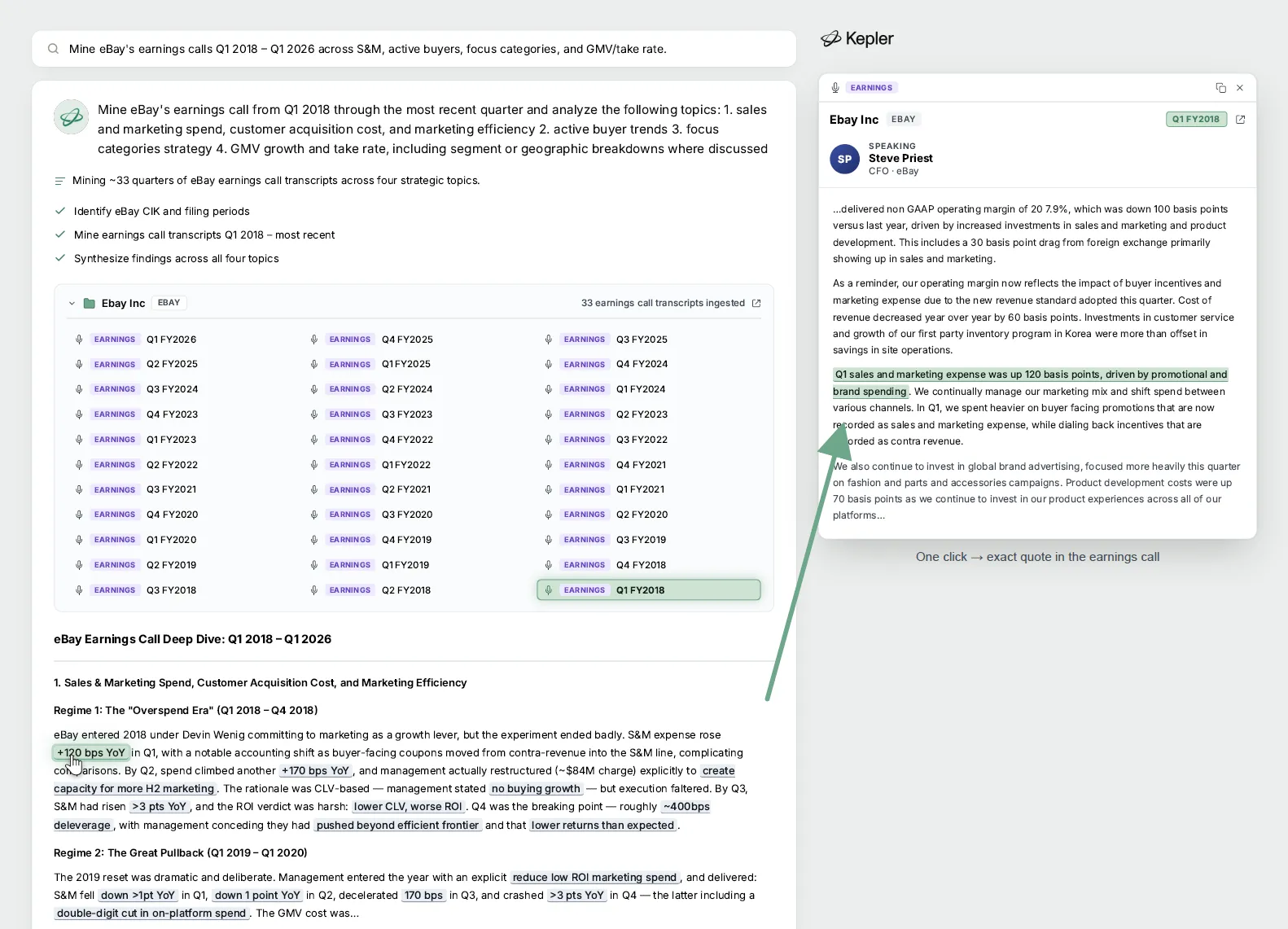This screenshot has width=1288, height=929.
Task: Click microphone icon on Q3 FY2018 row
Action: pos(79,590)
